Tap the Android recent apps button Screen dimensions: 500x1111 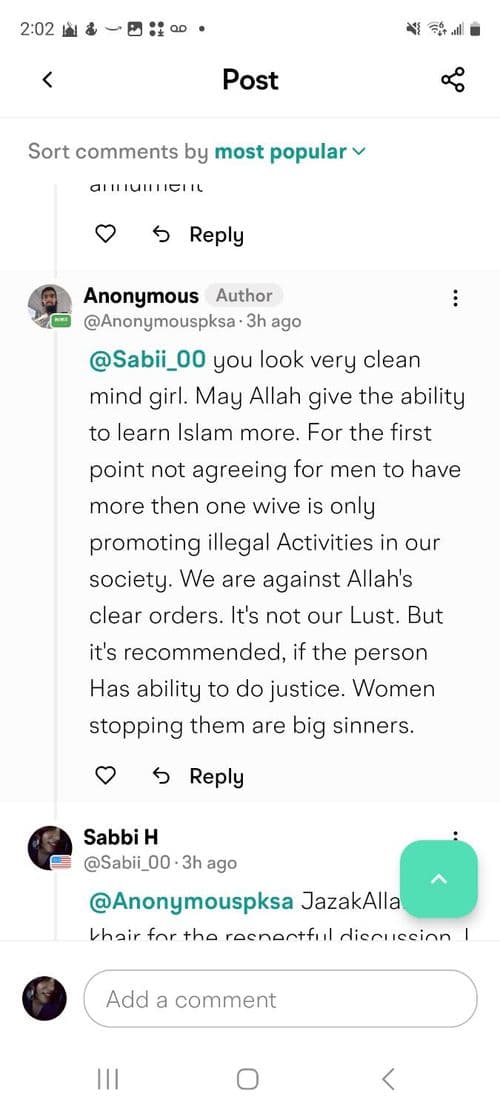click(108, 1079)
